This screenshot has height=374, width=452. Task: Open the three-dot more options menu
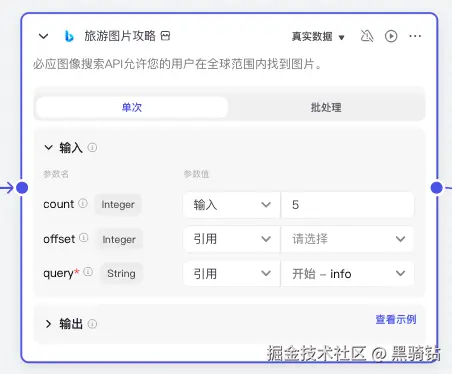pyautogui.click(x=415, y=36)
